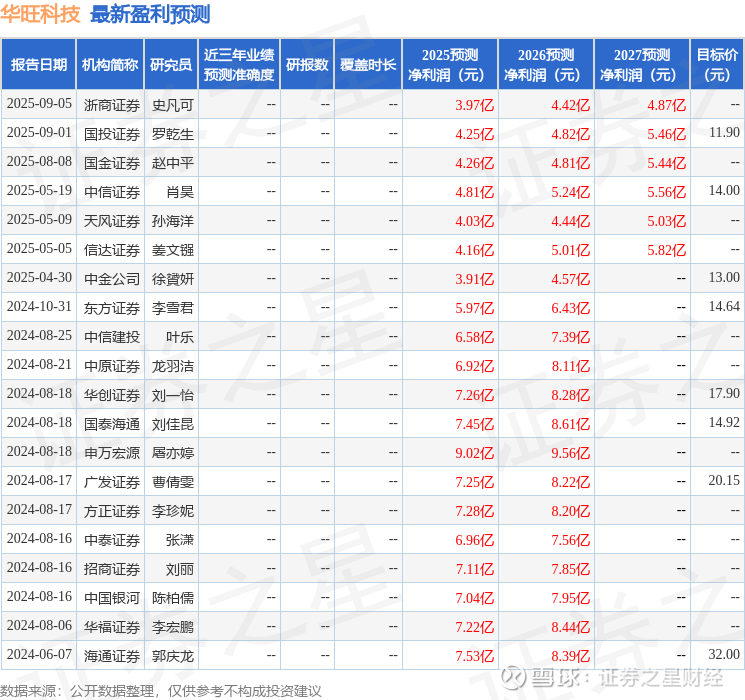The width and height of the screenshot is (745, 700).
Task: Click target price 20.15
Action: pos(724,480)
